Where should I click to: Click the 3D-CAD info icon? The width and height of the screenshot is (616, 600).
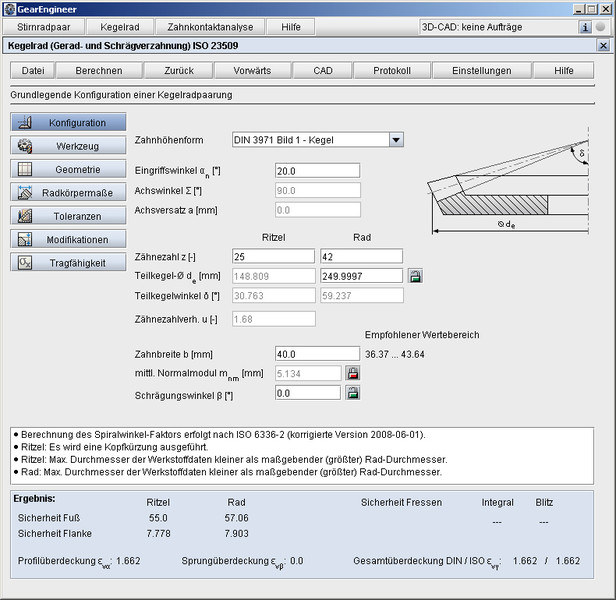coord(586,27)
